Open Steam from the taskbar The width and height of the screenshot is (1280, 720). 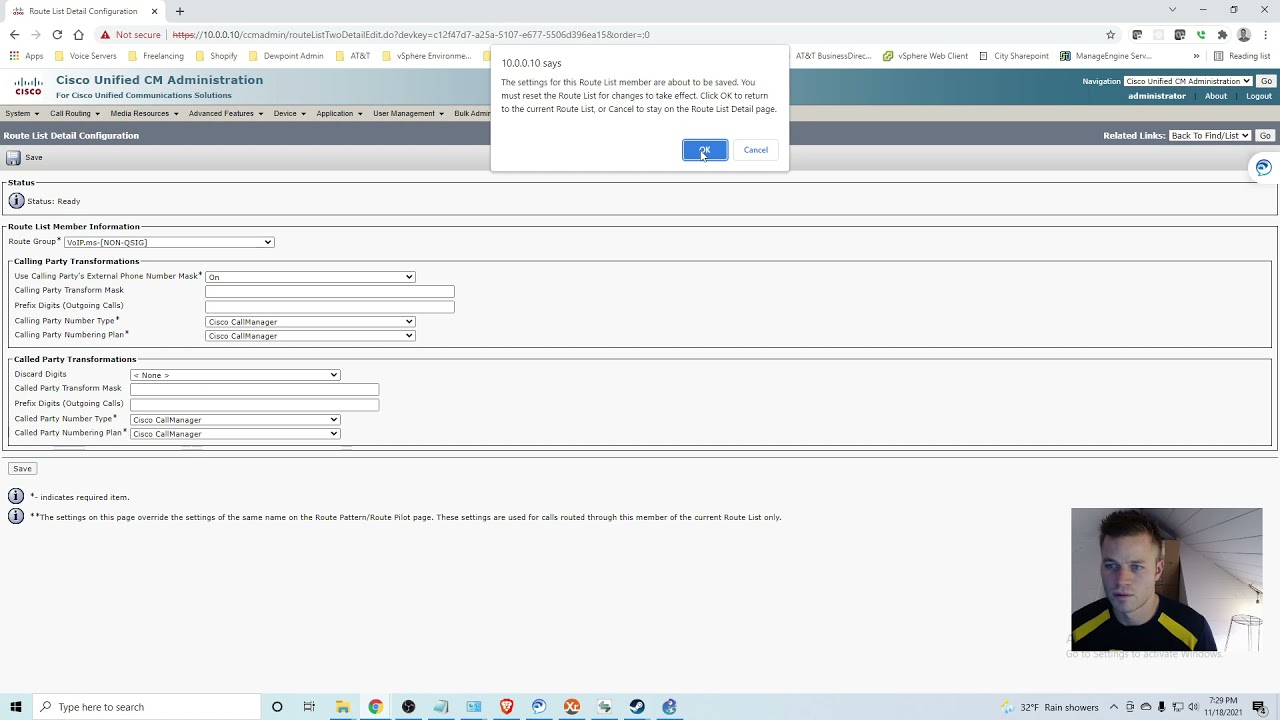(x=637, y=707)
